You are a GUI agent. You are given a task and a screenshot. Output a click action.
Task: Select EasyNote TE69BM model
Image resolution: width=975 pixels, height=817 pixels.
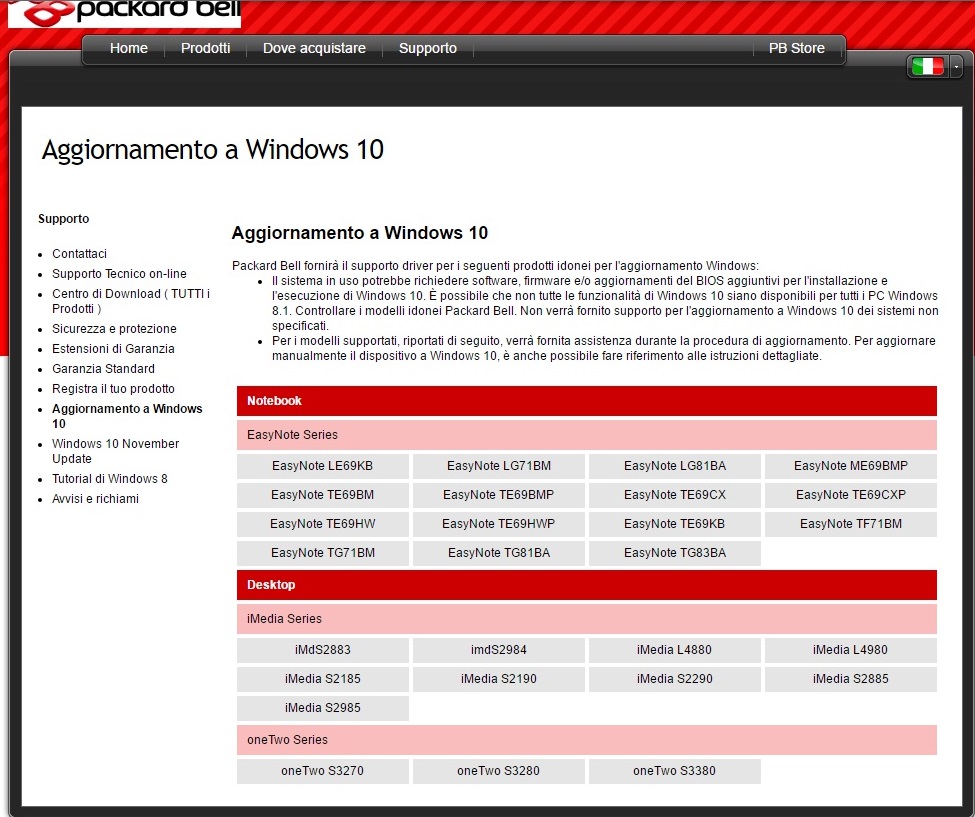tap(323, 495)
